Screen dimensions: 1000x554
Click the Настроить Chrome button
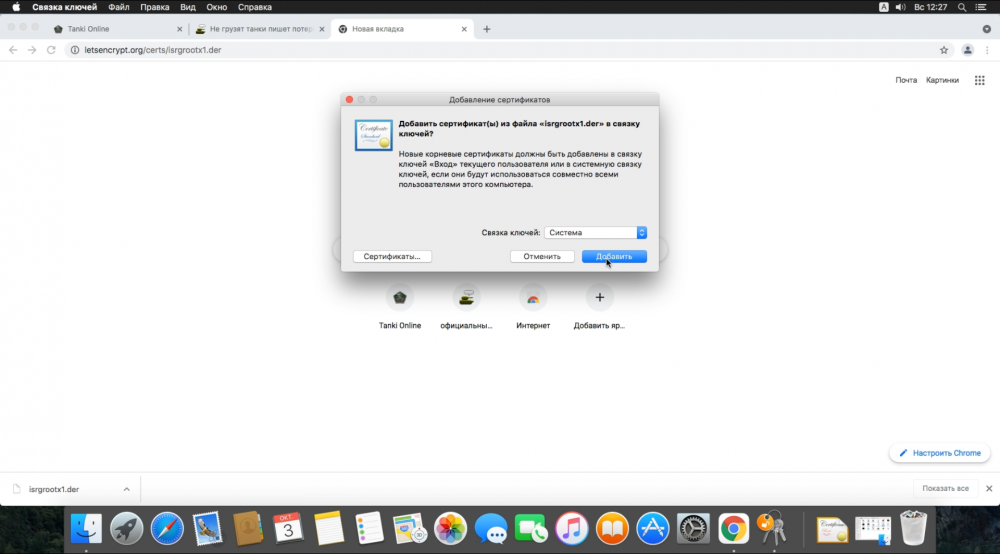click(939, 453)
